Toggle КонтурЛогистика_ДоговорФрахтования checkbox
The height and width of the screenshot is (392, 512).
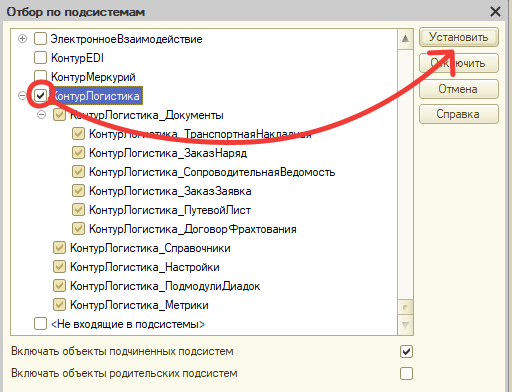[x=78, y=229]
